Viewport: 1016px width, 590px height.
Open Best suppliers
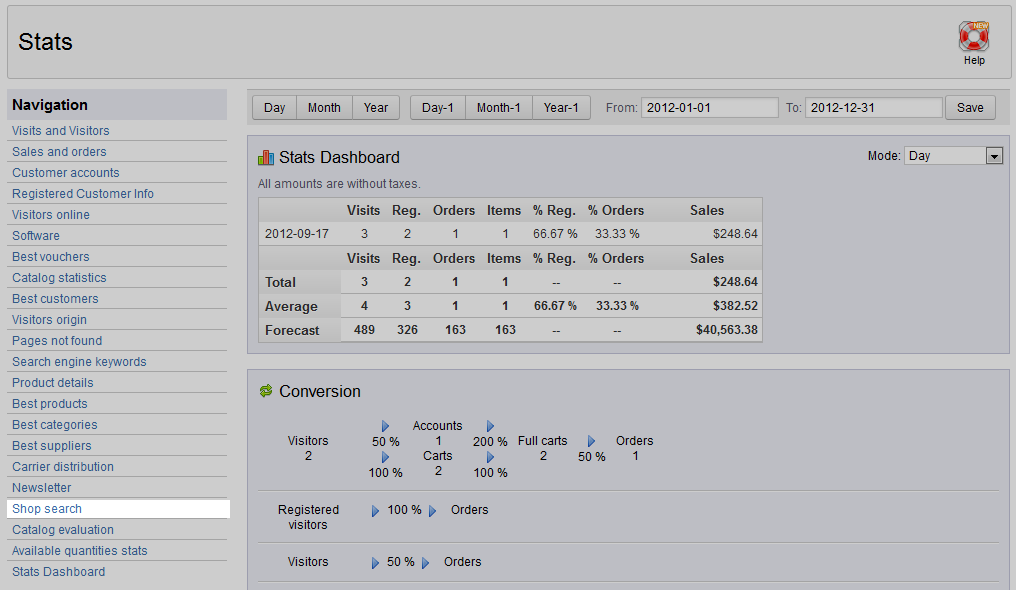coord(52,446)
